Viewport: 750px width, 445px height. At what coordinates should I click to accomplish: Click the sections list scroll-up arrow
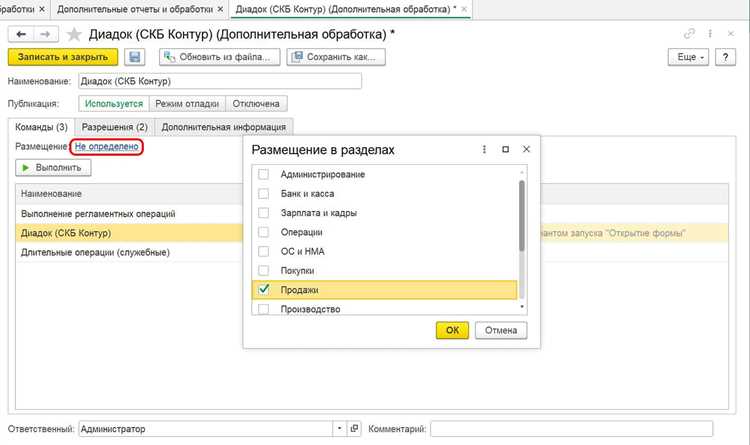[522, 171]
